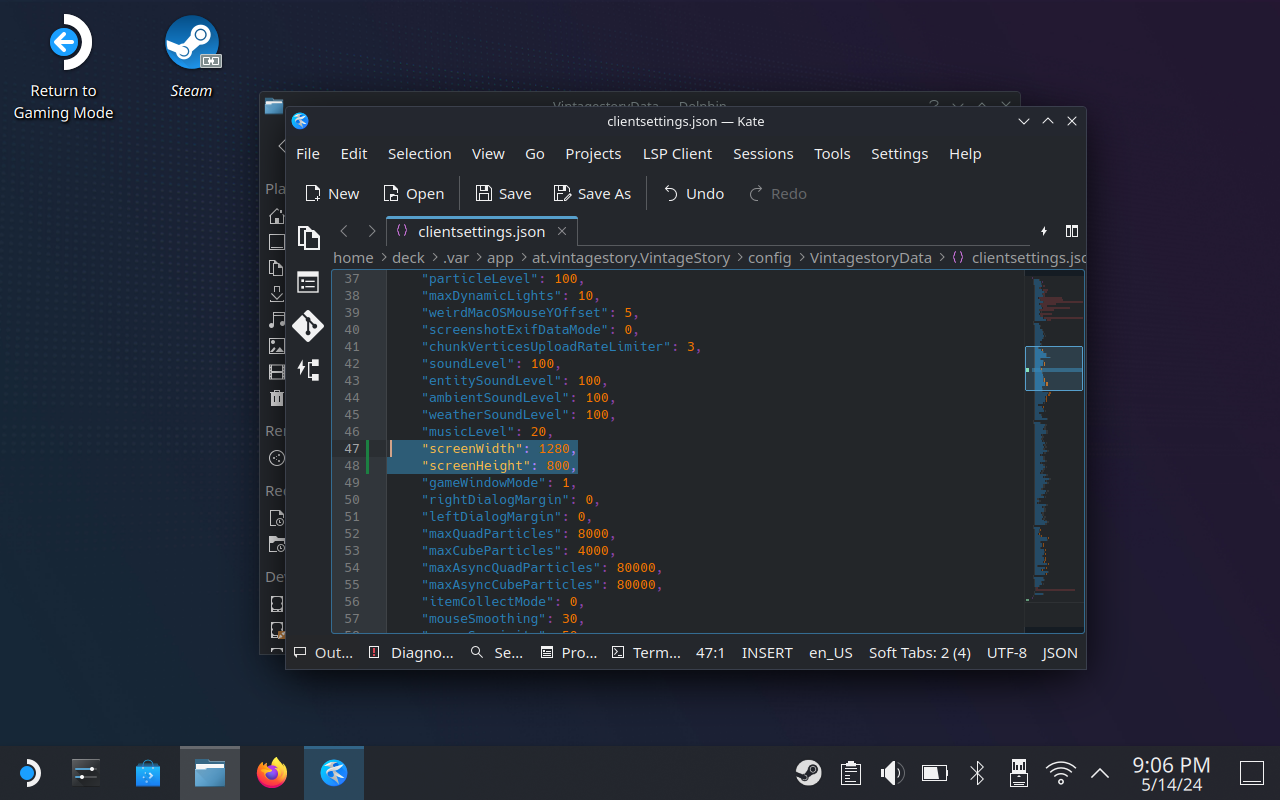Click the Steam tray icon
The height and width of the screenshot is (800, 1280).
808,773
